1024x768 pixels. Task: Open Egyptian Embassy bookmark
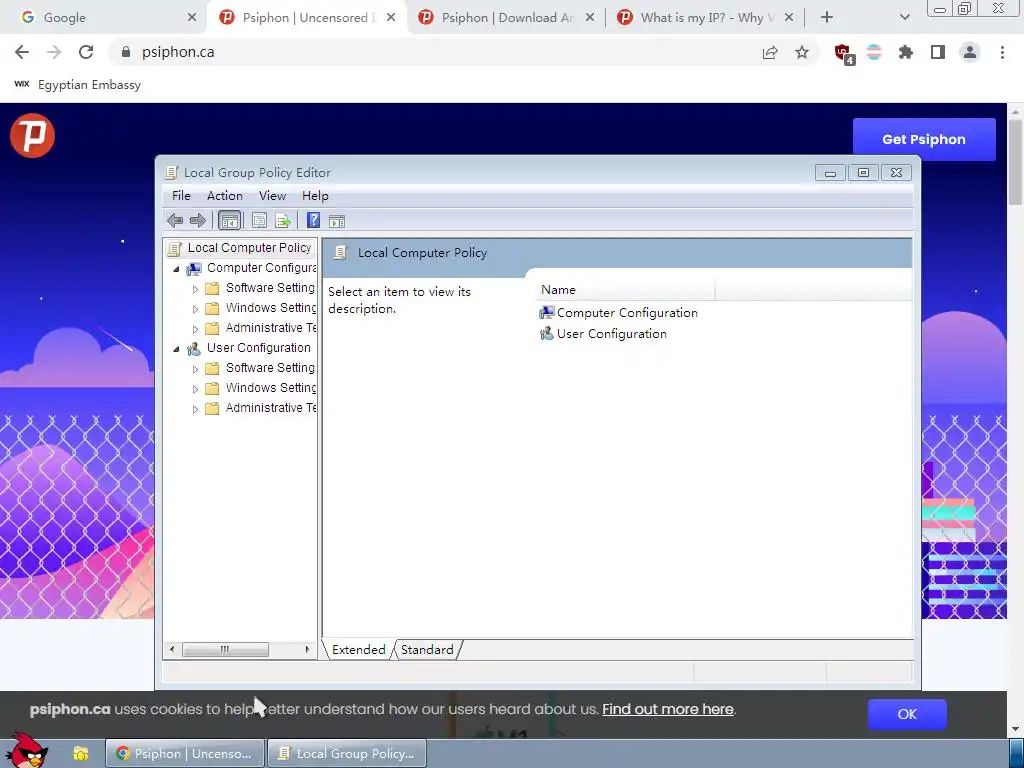(77, 85)
